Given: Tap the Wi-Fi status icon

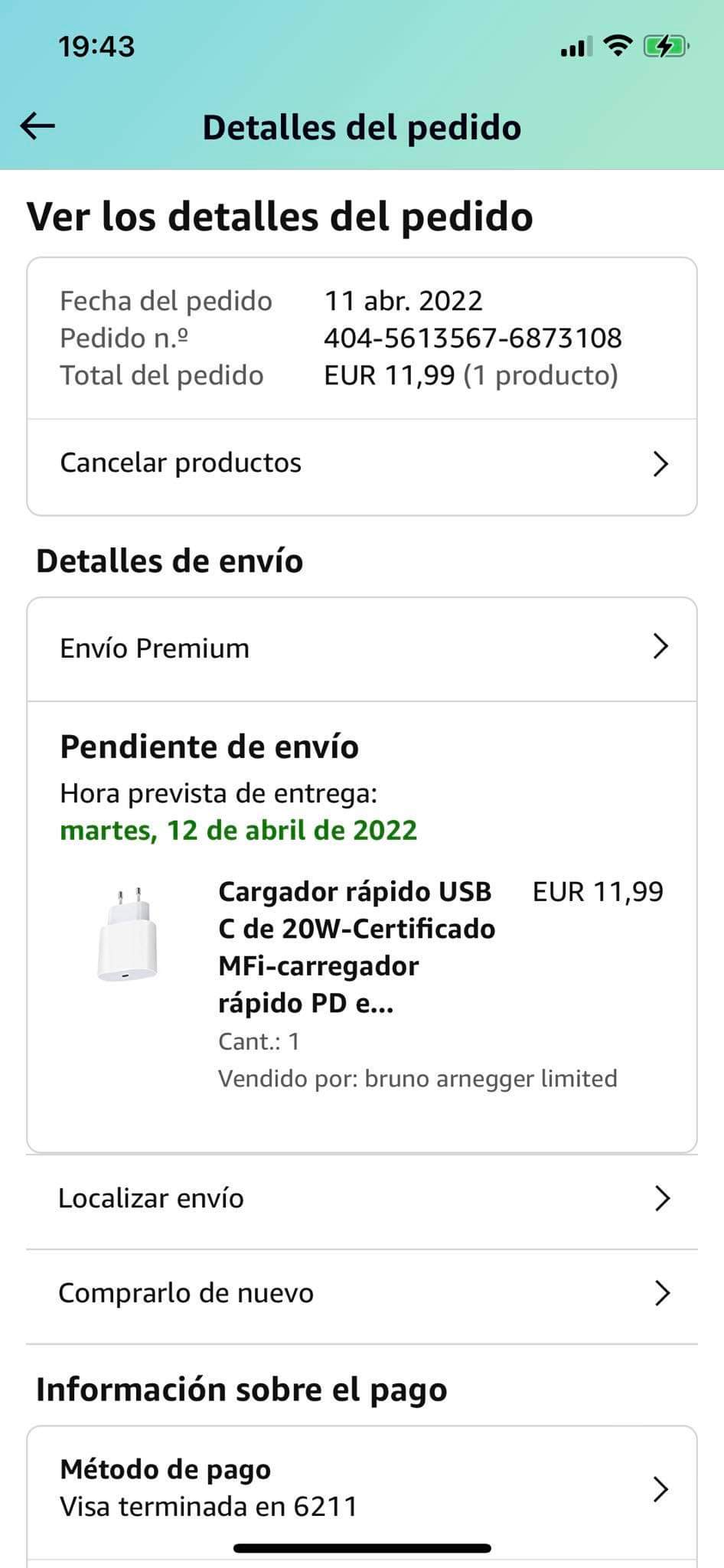Looking at the screenshot, I should point(617,46).
